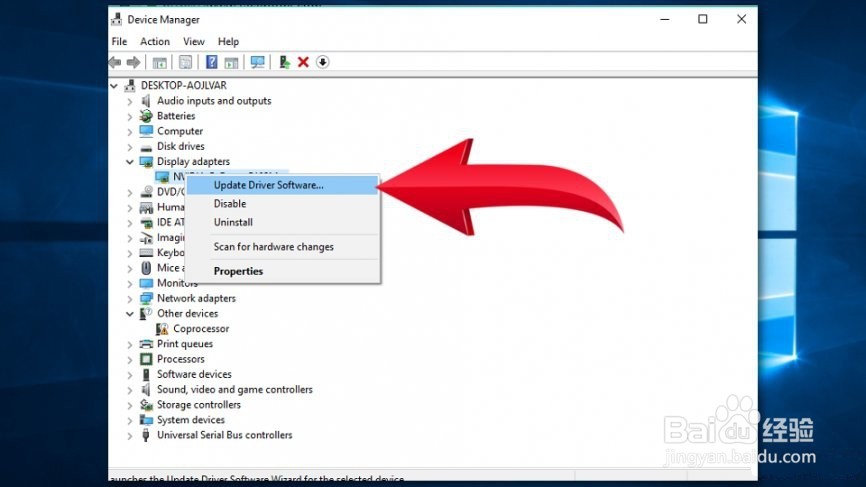
Task: Click the Processors chip icon
Action: point(146,359)
